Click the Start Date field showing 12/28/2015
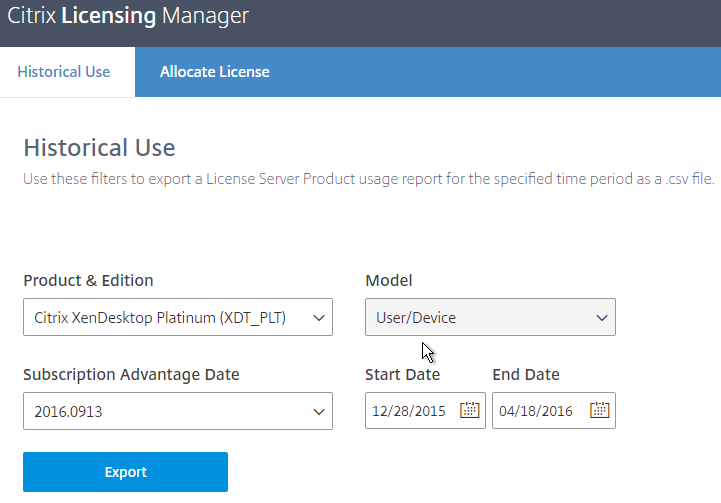The height and width of the screenshot is (503, 721). (425, 411)
